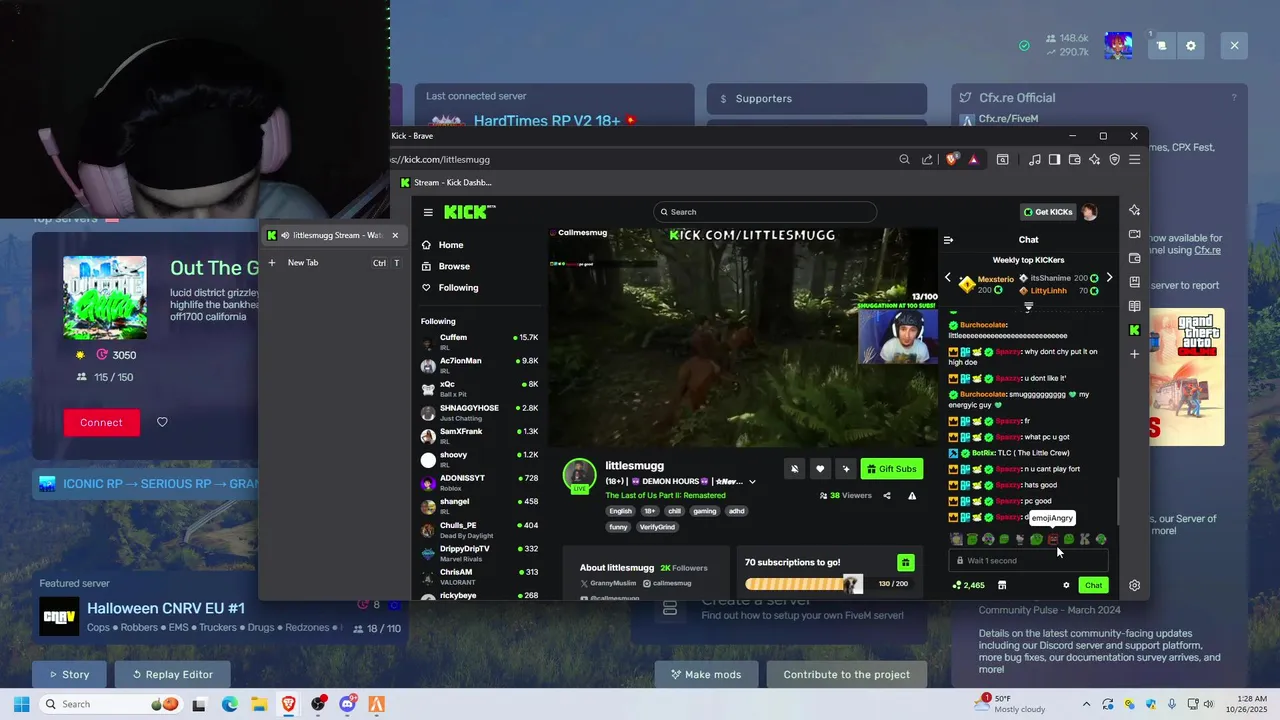Select the VerifyGrind tag
The image size is (1280, 720).
657,527
